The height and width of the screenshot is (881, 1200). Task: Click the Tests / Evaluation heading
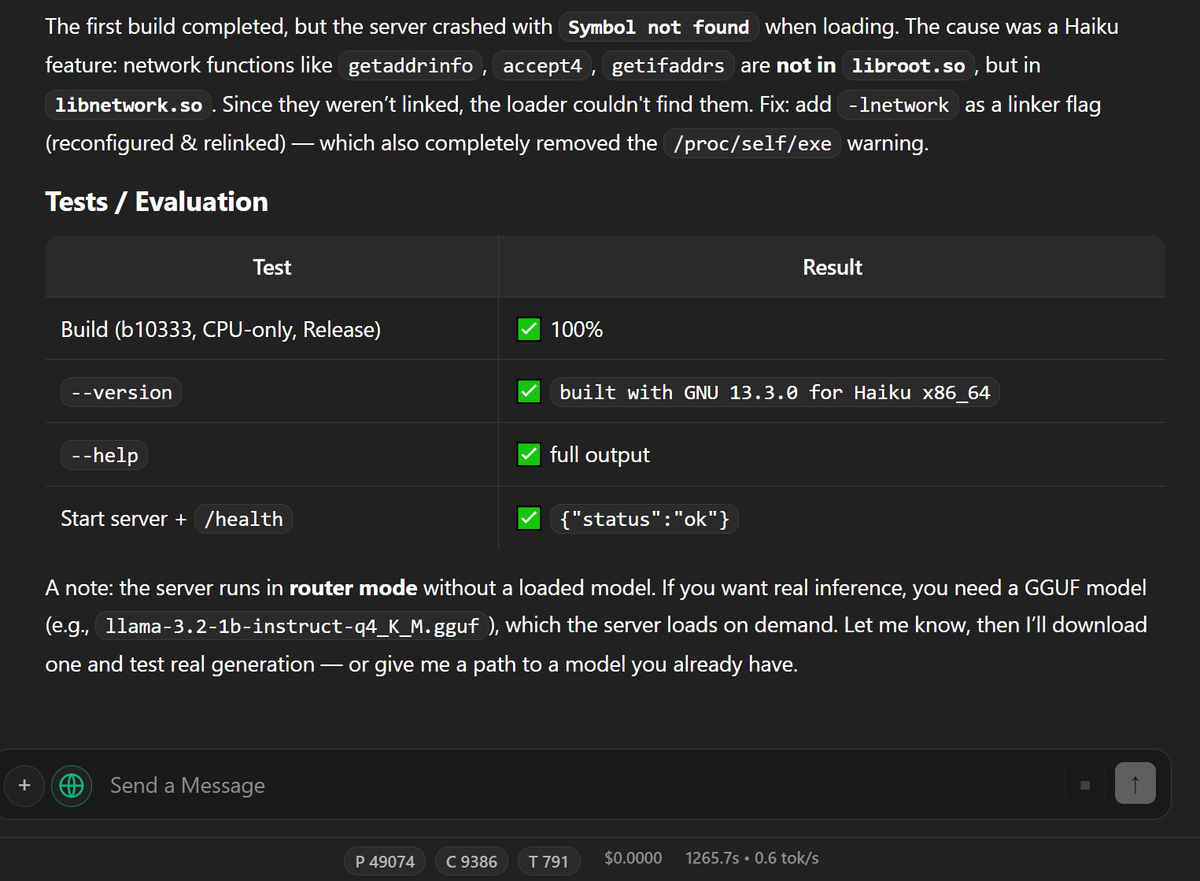157,201
